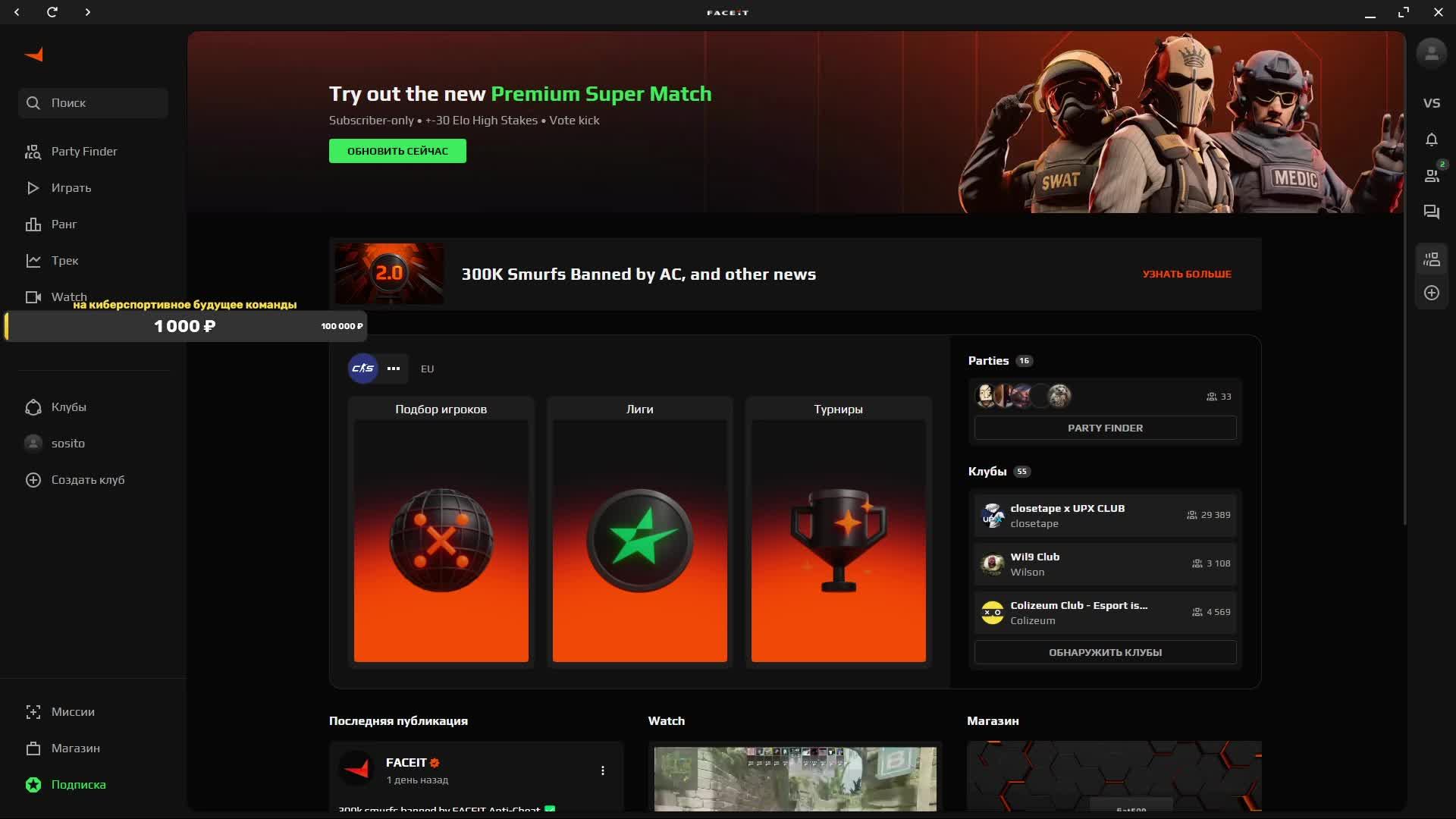Viewport: 1456px width, 819px height.
Task: Click the plus circle icon in right sidebar
Action: [1431, 293]
